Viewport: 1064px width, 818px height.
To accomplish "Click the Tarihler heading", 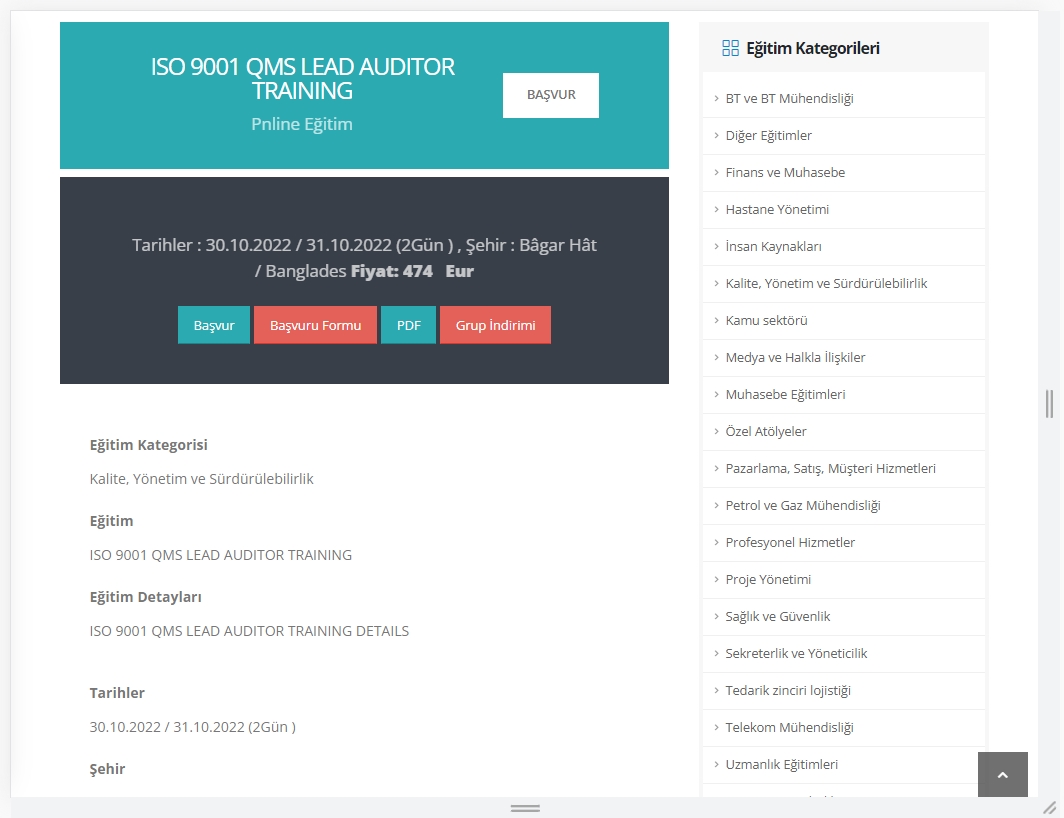I will click(x=117, y=693).
